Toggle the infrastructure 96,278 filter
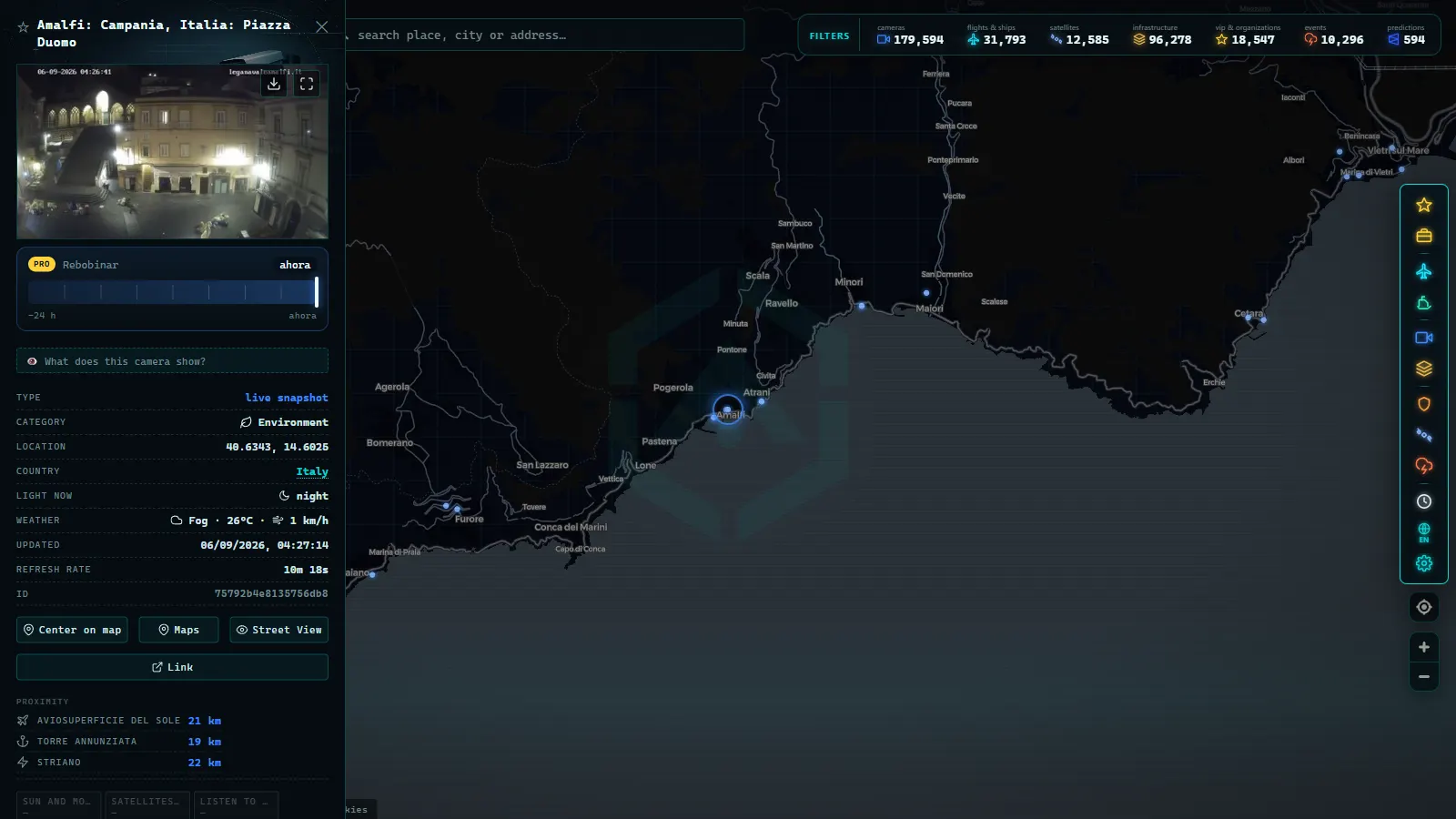 (x=1162, y=35)
